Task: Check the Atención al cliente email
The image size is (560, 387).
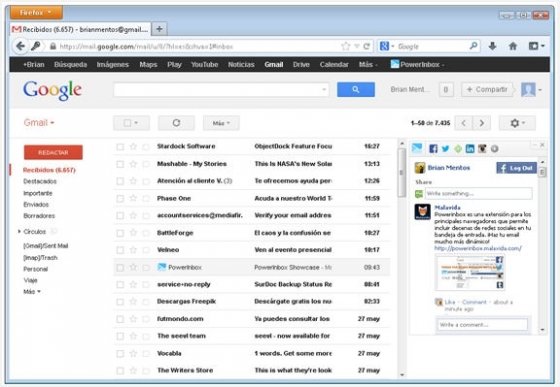Action: (x=120, y=181)
